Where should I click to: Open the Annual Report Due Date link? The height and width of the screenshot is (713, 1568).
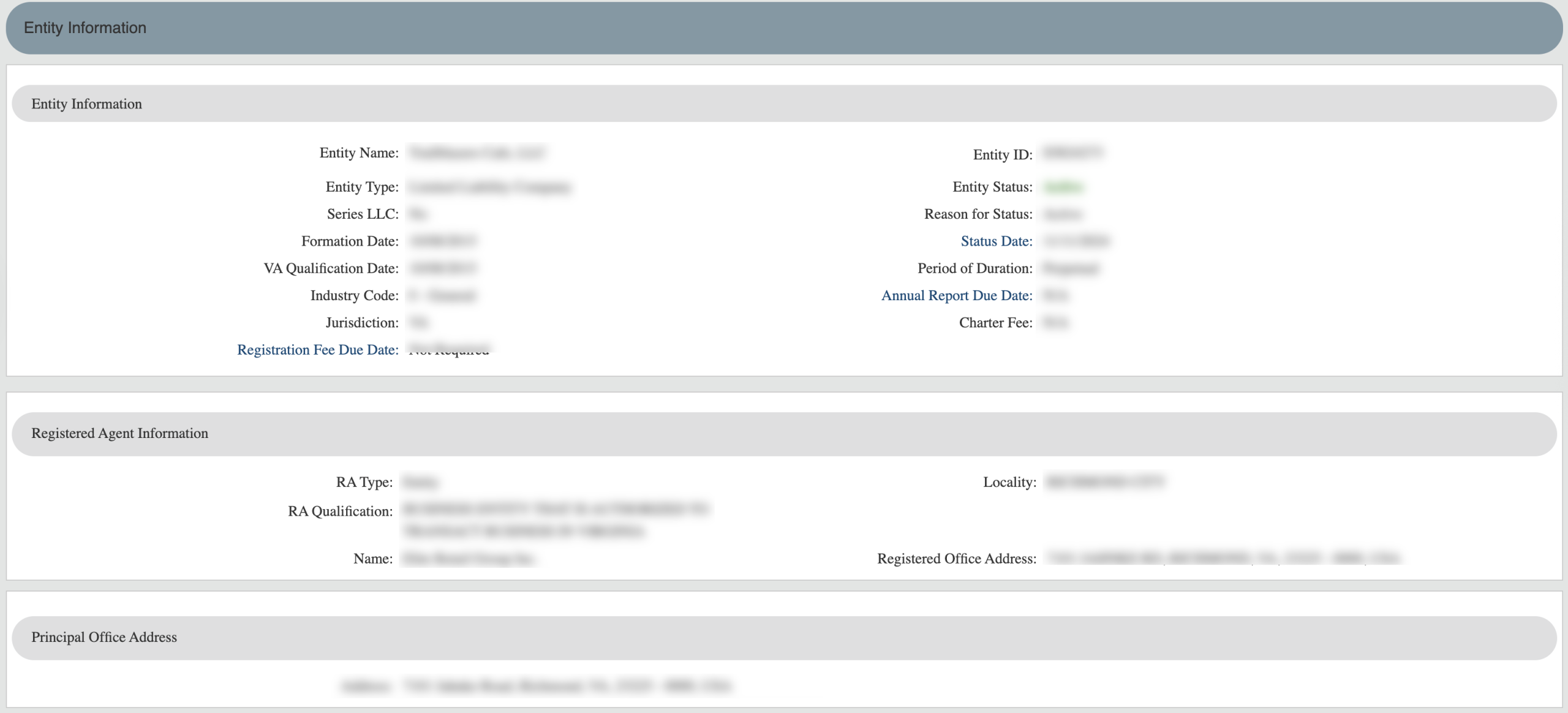(x=956, y=295)
